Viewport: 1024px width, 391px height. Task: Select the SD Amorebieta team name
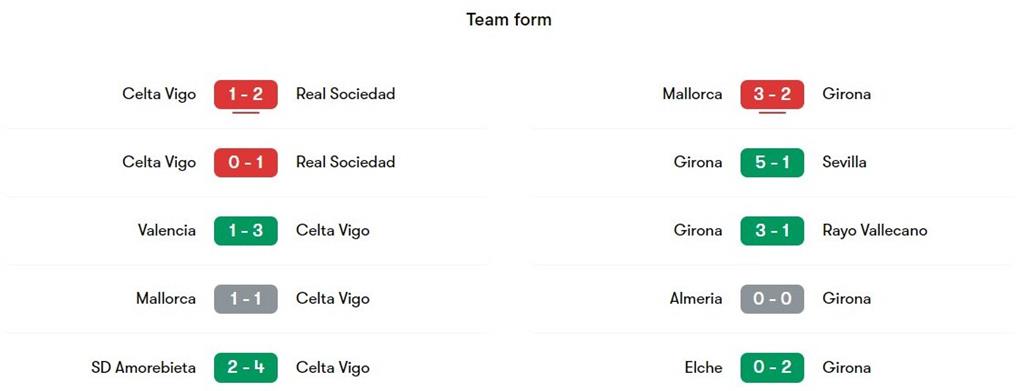point(144,368)
